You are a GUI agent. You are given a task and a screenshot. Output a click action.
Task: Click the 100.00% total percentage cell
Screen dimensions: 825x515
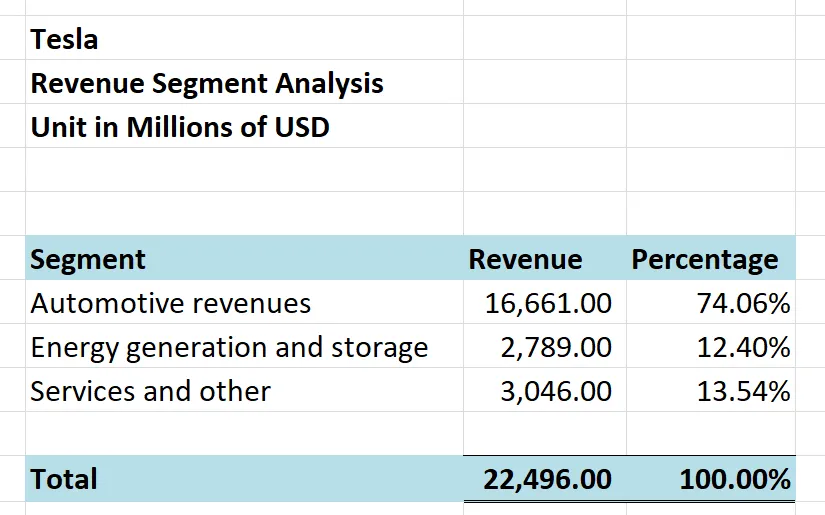click(x=711, y=478)
